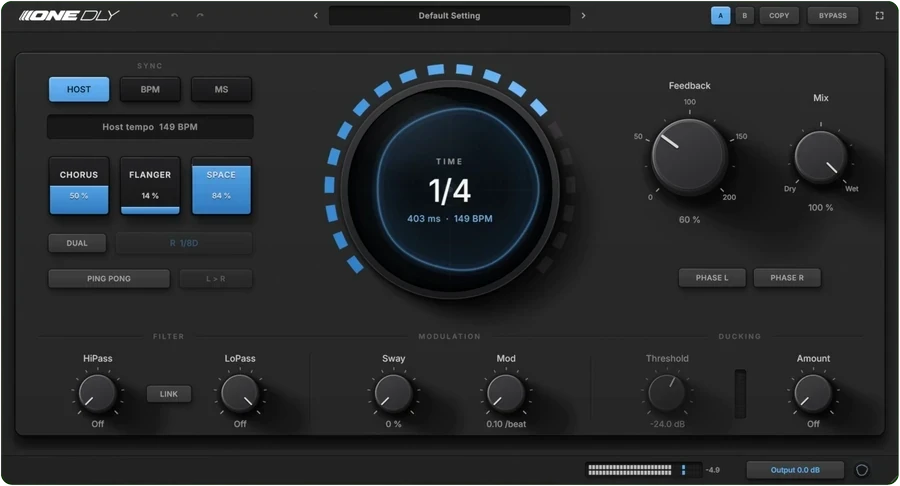Click the COPY button
This screenshot has height=486, width=900.
(779, 15)
